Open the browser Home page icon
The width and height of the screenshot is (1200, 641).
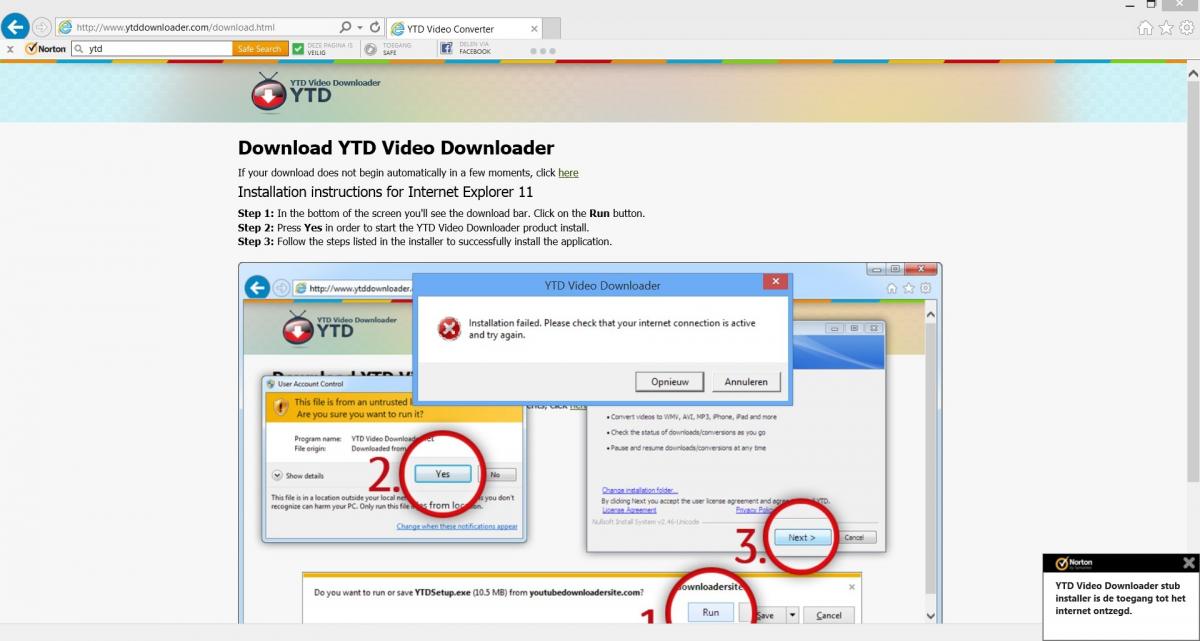coord(1145,28)
